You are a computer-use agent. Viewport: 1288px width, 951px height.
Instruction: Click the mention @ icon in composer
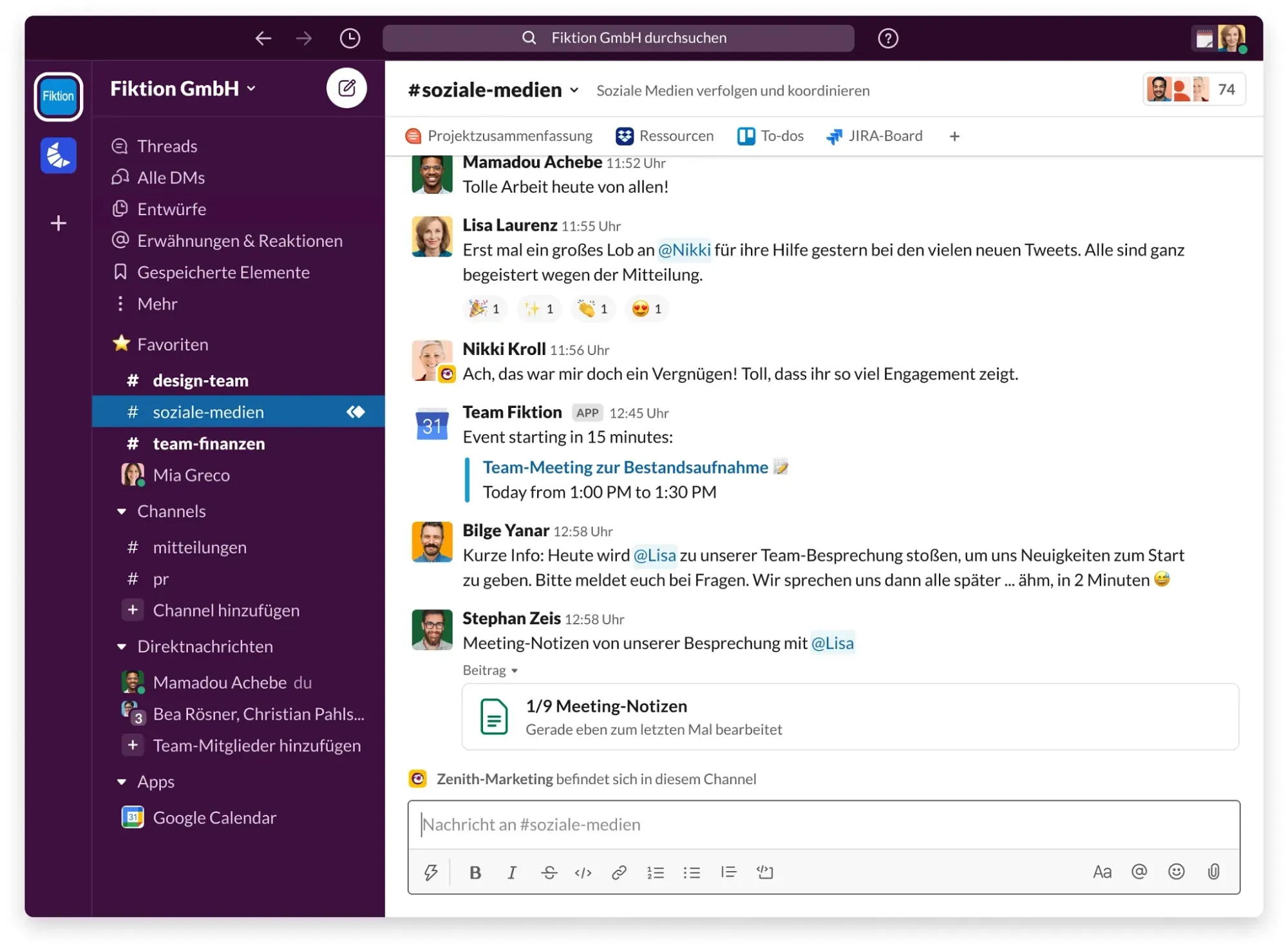tap(1139, 872)
